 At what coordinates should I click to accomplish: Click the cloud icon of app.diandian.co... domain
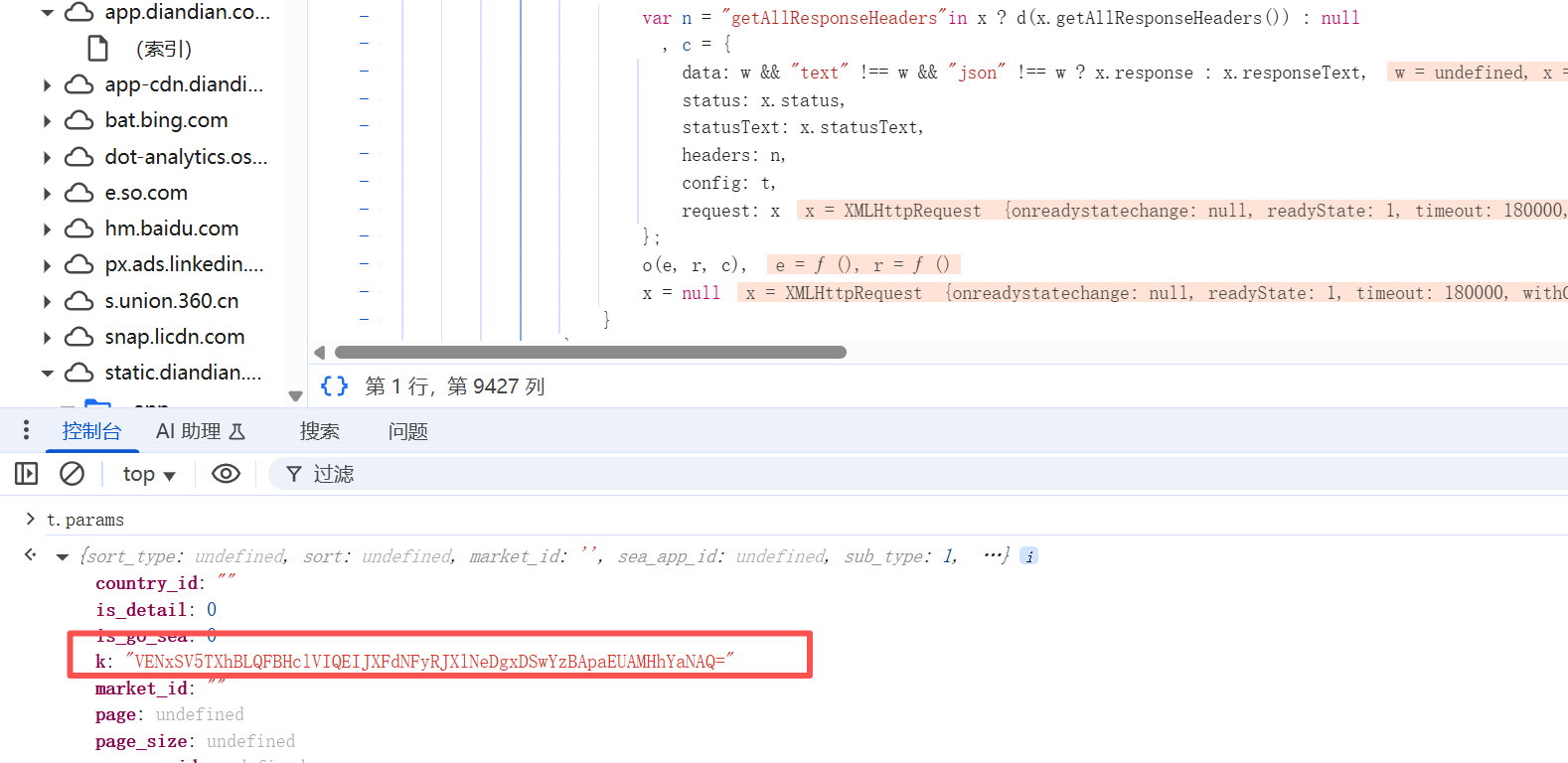tap(79, 12)
